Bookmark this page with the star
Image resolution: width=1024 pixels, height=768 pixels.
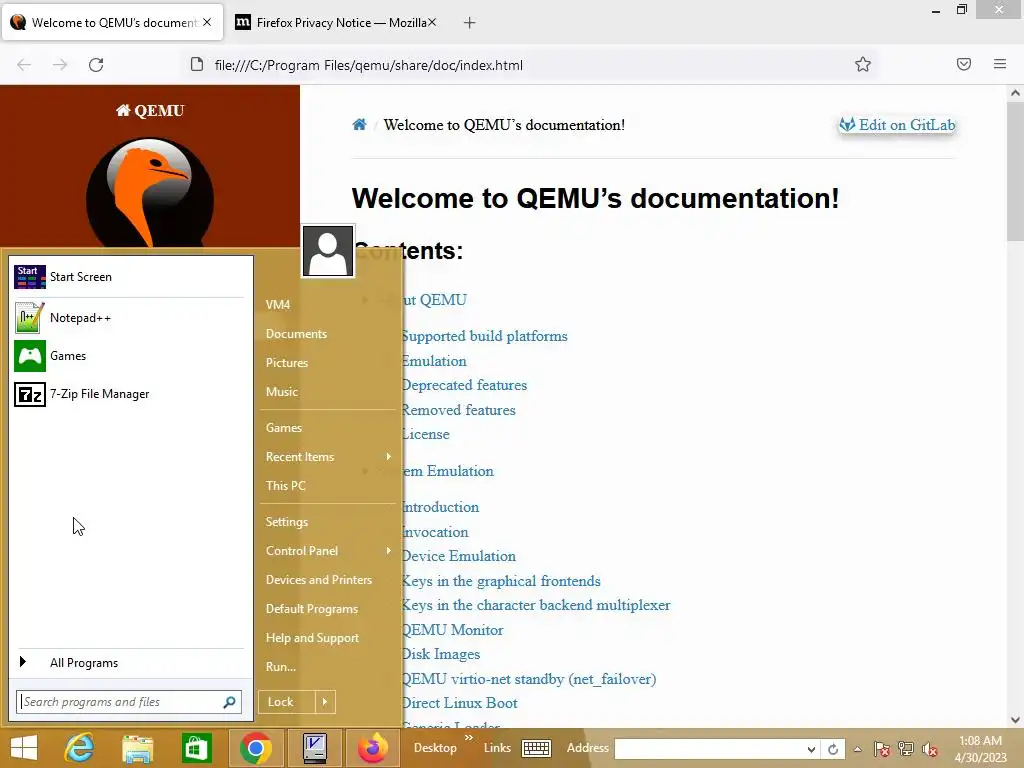click(863, 64)
